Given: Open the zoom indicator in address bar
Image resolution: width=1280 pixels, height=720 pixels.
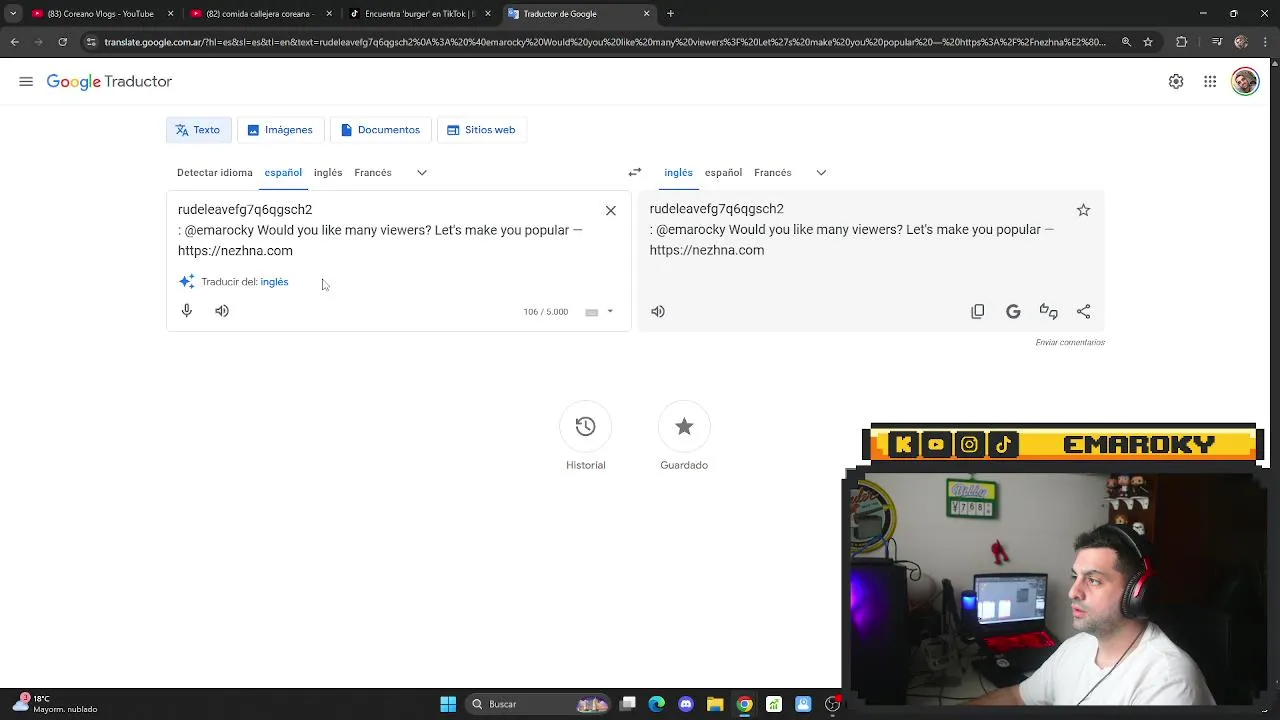Looking at the screenshot, I should coord(1126,42).
